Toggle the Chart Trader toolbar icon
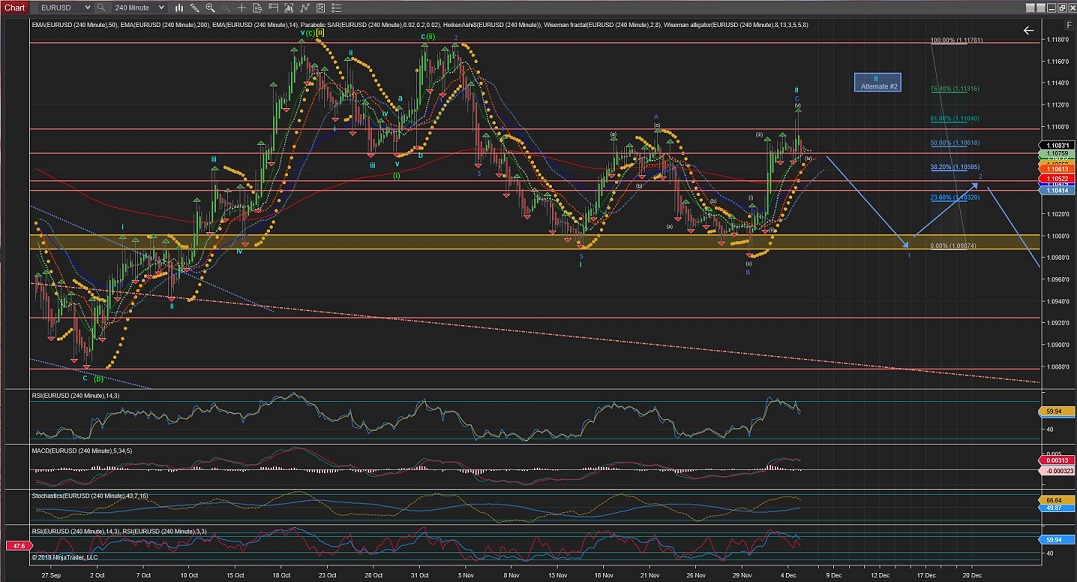This screenshot has height=582, width=1077. [x=273, y=8]
